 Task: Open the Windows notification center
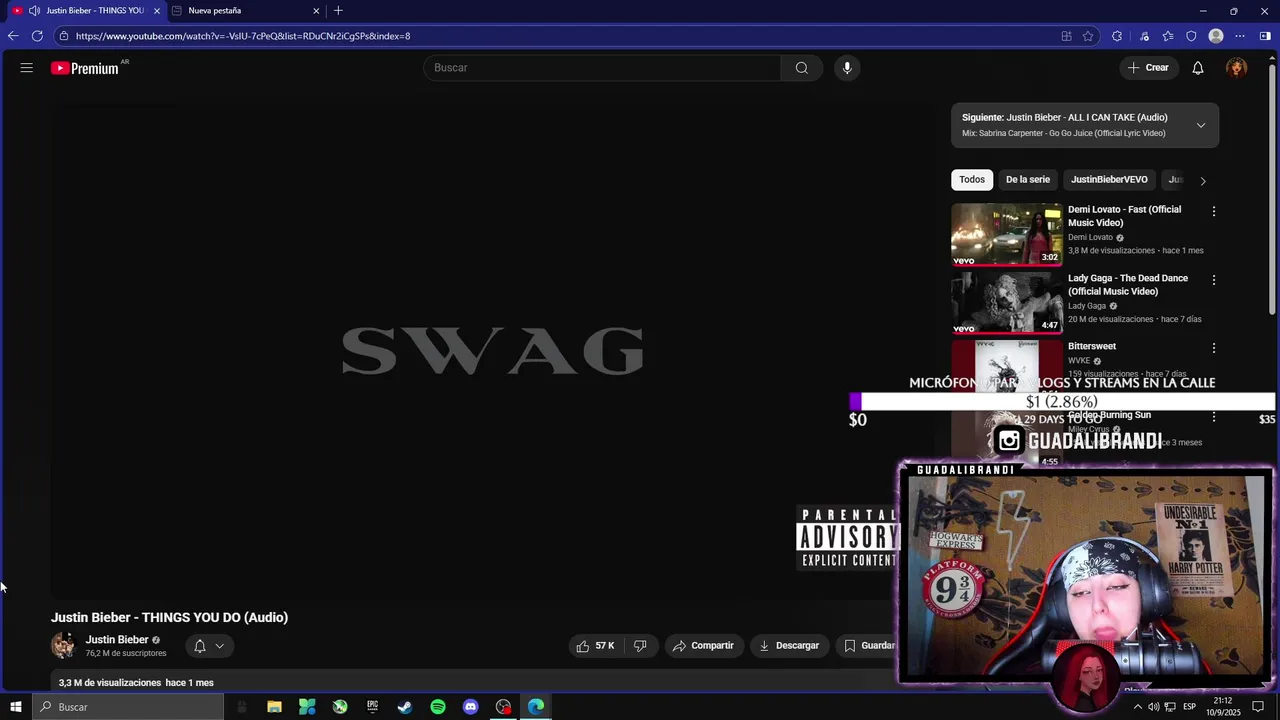1259,707
